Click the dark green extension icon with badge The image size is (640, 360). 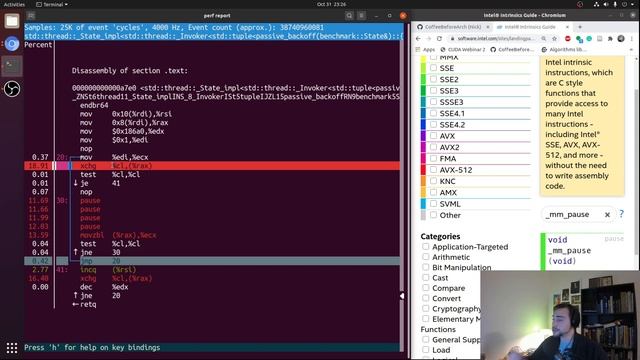[x=579, y=39]
